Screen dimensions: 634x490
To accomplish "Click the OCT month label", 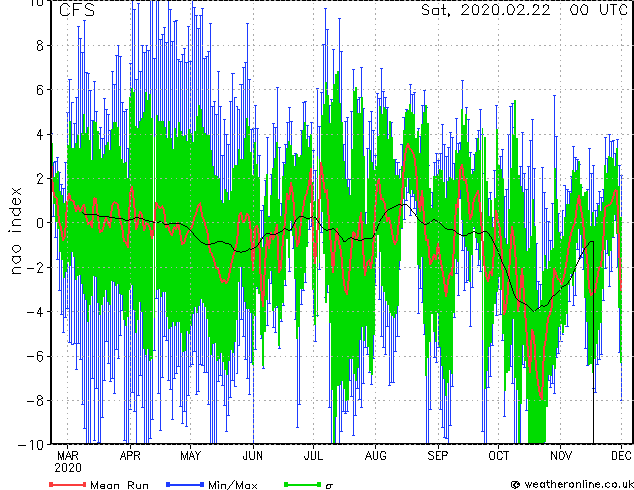I will 499,456.
